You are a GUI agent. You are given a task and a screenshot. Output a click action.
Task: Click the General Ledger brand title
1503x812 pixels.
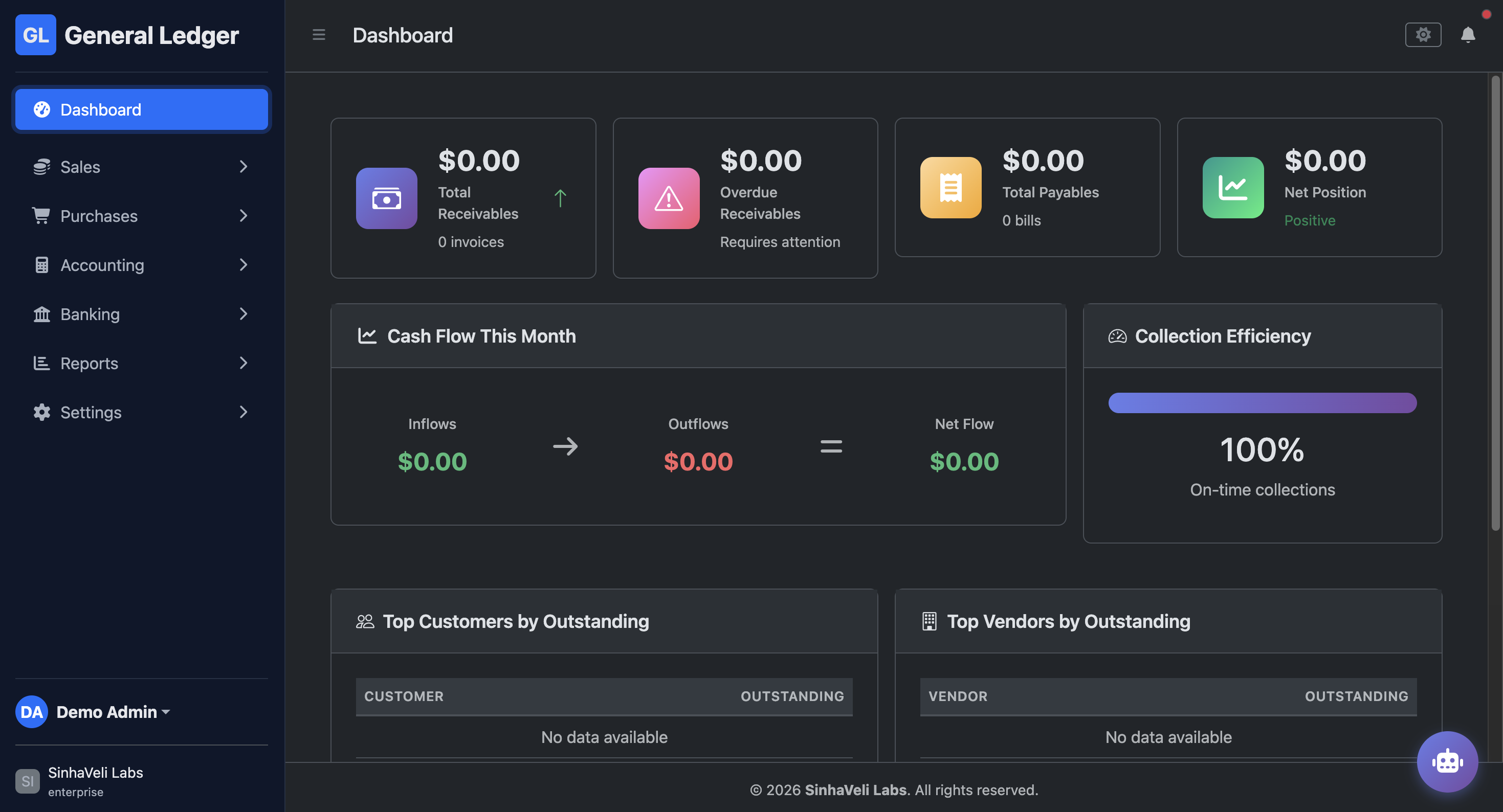[x=152, y=36]
